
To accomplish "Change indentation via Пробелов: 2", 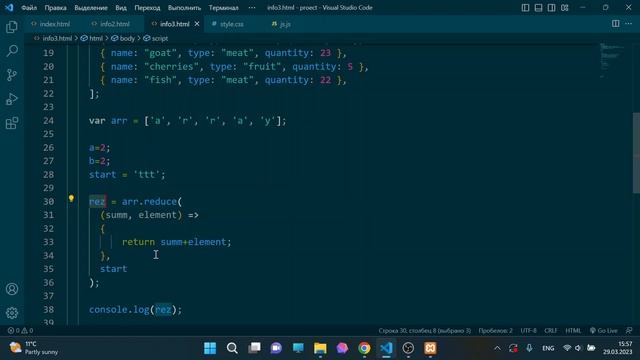I will click(x=496, y=331).
